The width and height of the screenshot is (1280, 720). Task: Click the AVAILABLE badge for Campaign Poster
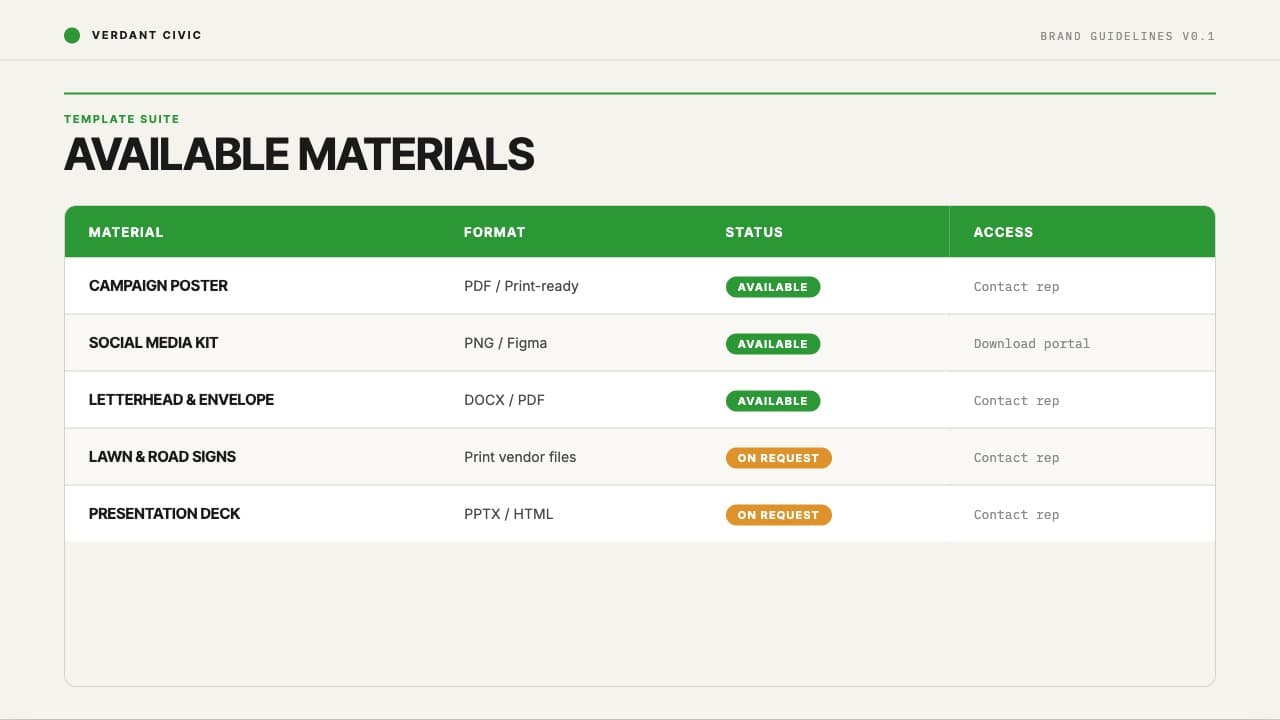[x=773, y=287]
